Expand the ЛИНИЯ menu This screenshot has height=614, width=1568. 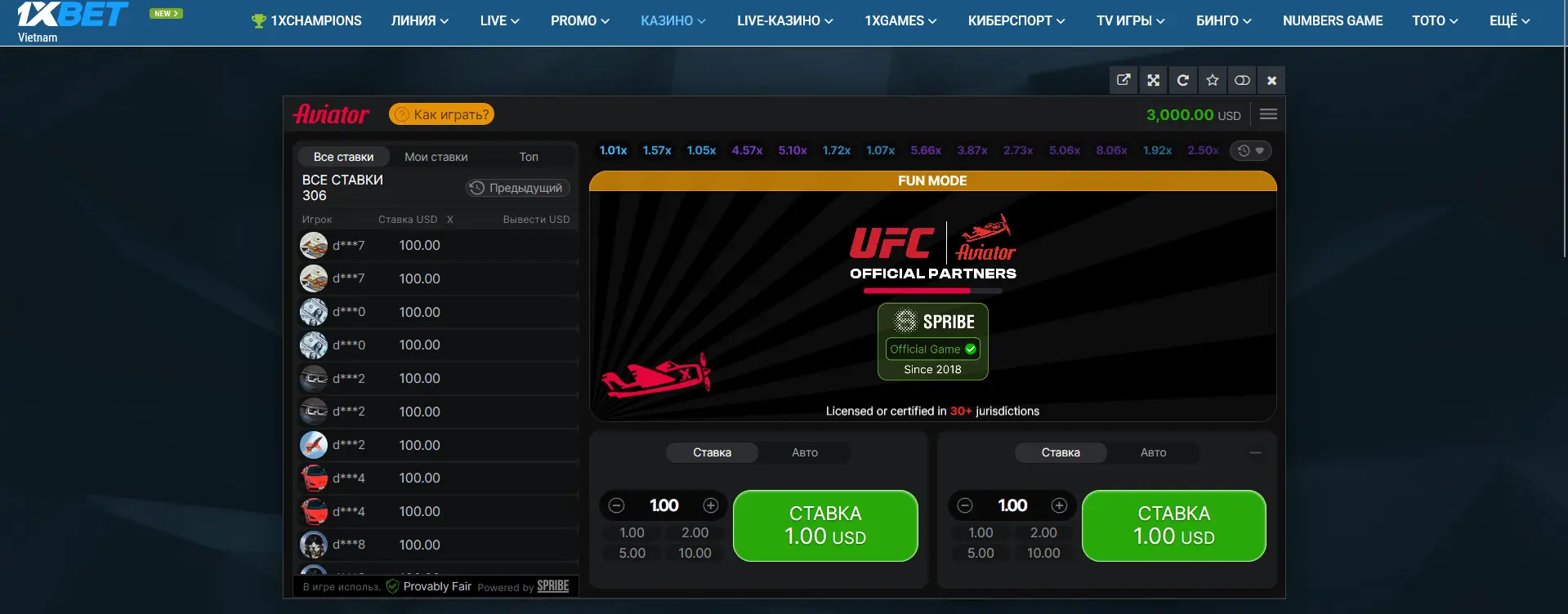[420, 20]
